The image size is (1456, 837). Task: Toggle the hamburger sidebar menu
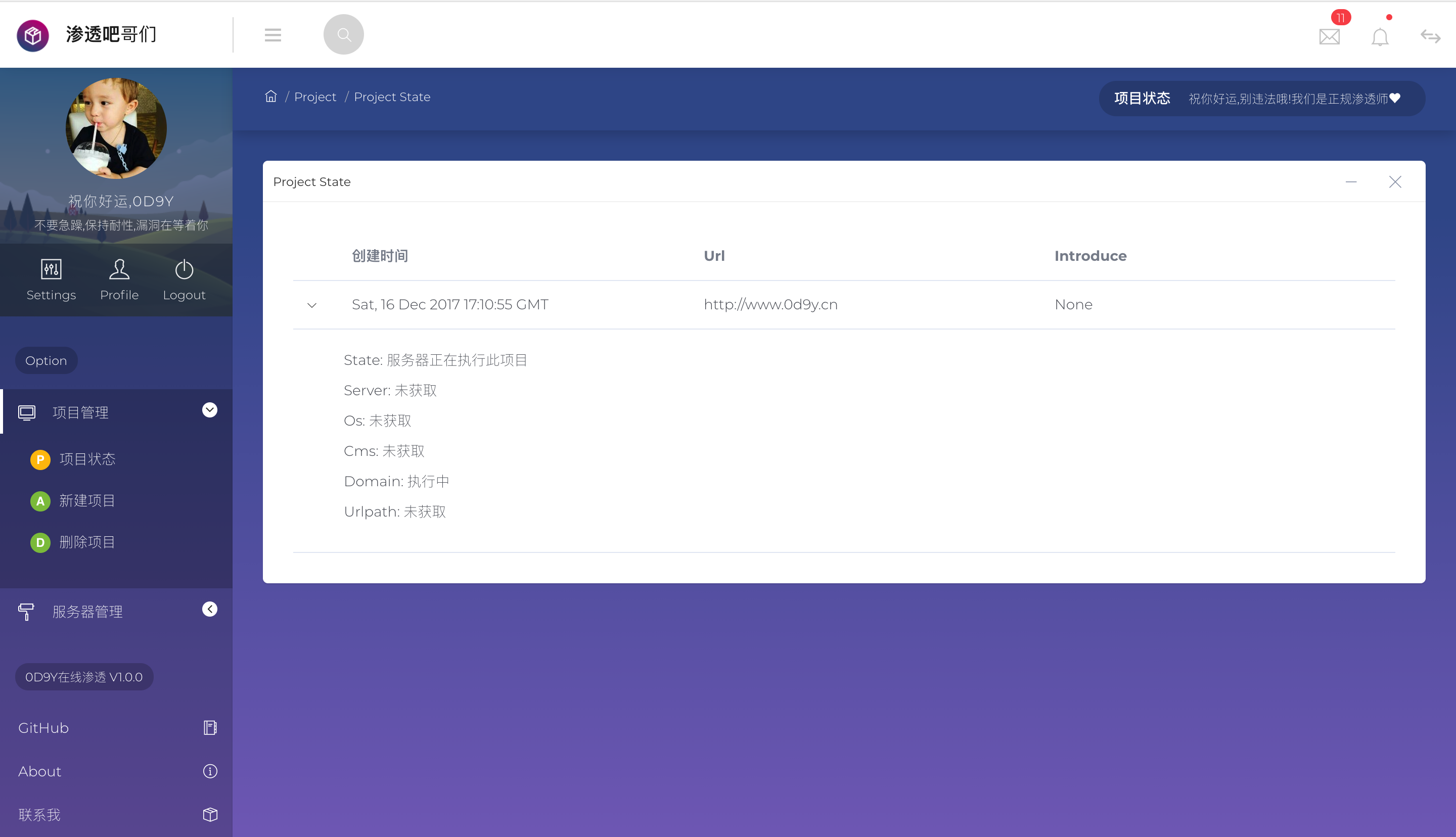(272, 35)
